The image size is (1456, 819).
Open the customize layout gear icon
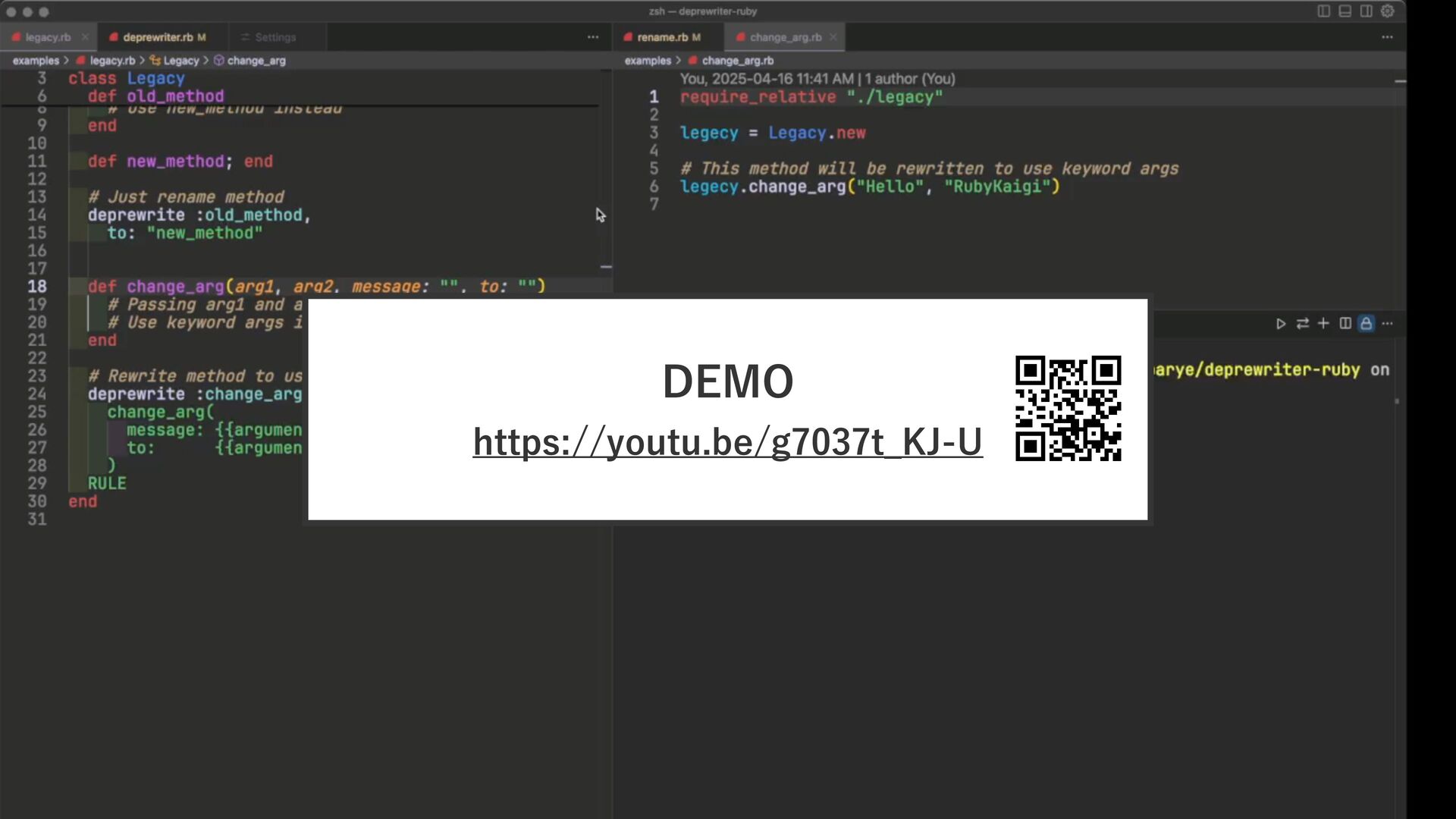1387,11
